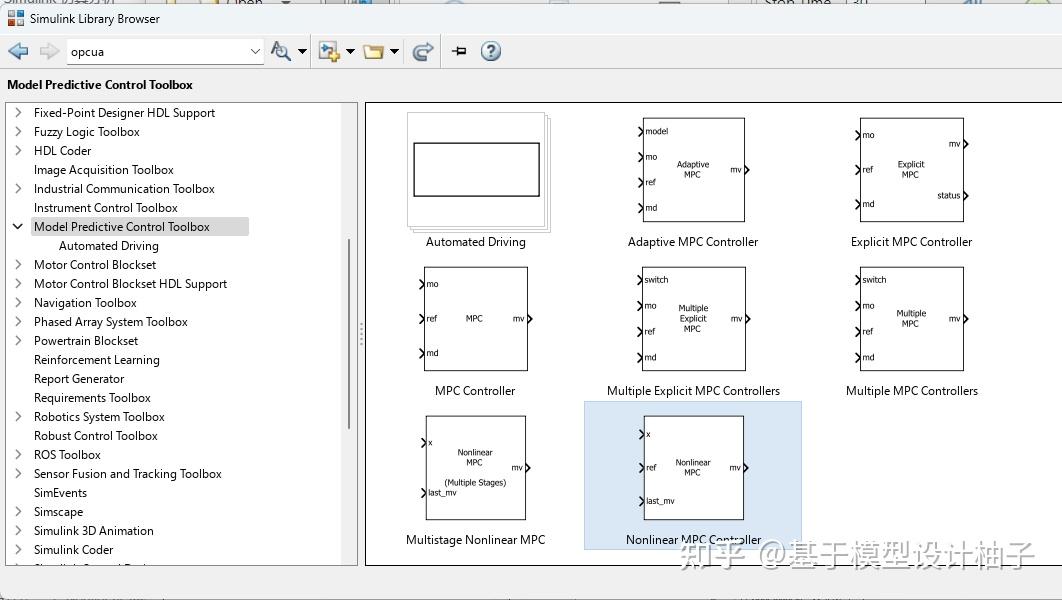Click the opcua search input field
Screen dimensions: 1062x600
click(150, 51)
